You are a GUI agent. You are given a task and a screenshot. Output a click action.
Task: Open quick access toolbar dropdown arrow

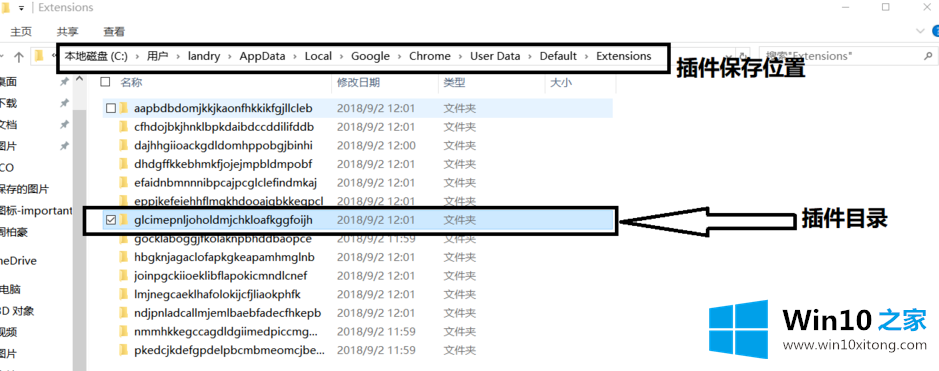coord(22,8)
